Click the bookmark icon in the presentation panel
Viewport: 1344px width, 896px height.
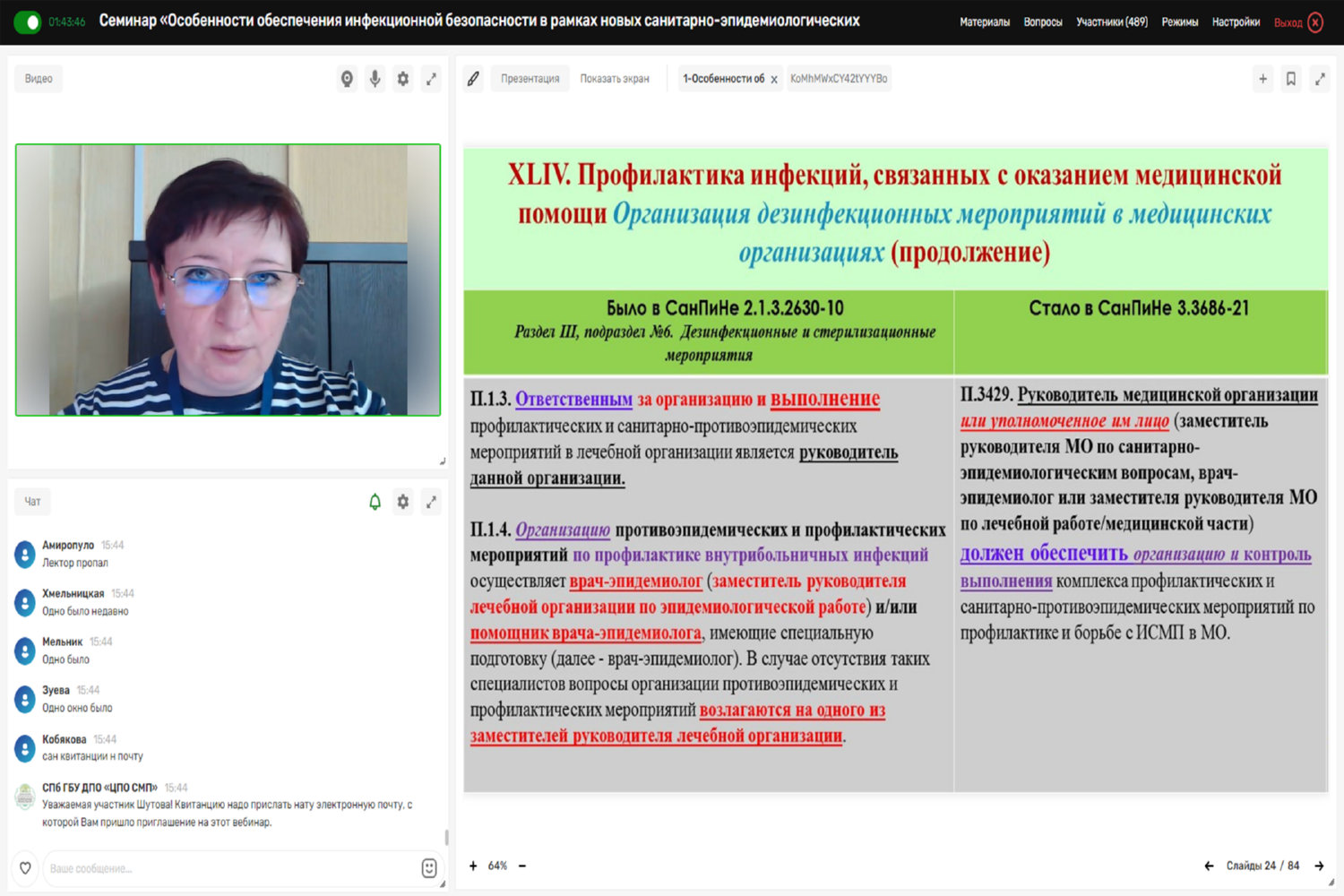(1291, 79)
